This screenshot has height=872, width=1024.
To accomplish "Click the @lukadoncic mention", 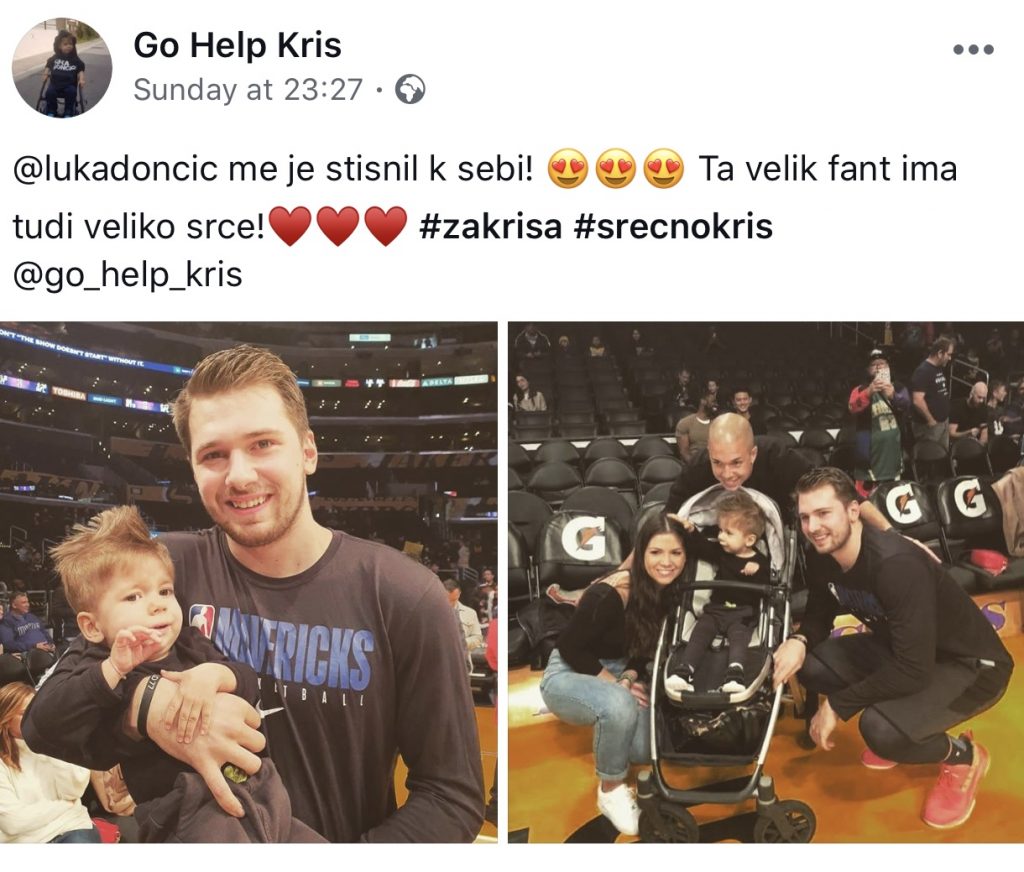I will click(115, 169).
